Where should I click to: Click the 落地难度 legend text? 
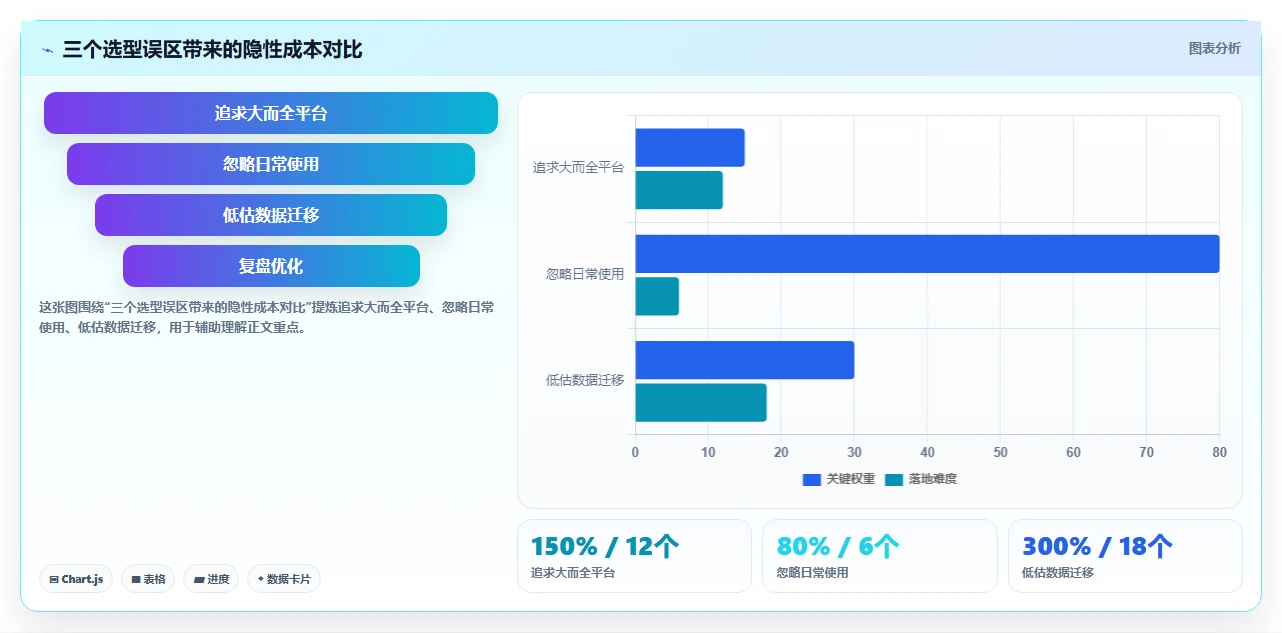tap(933, 480)
